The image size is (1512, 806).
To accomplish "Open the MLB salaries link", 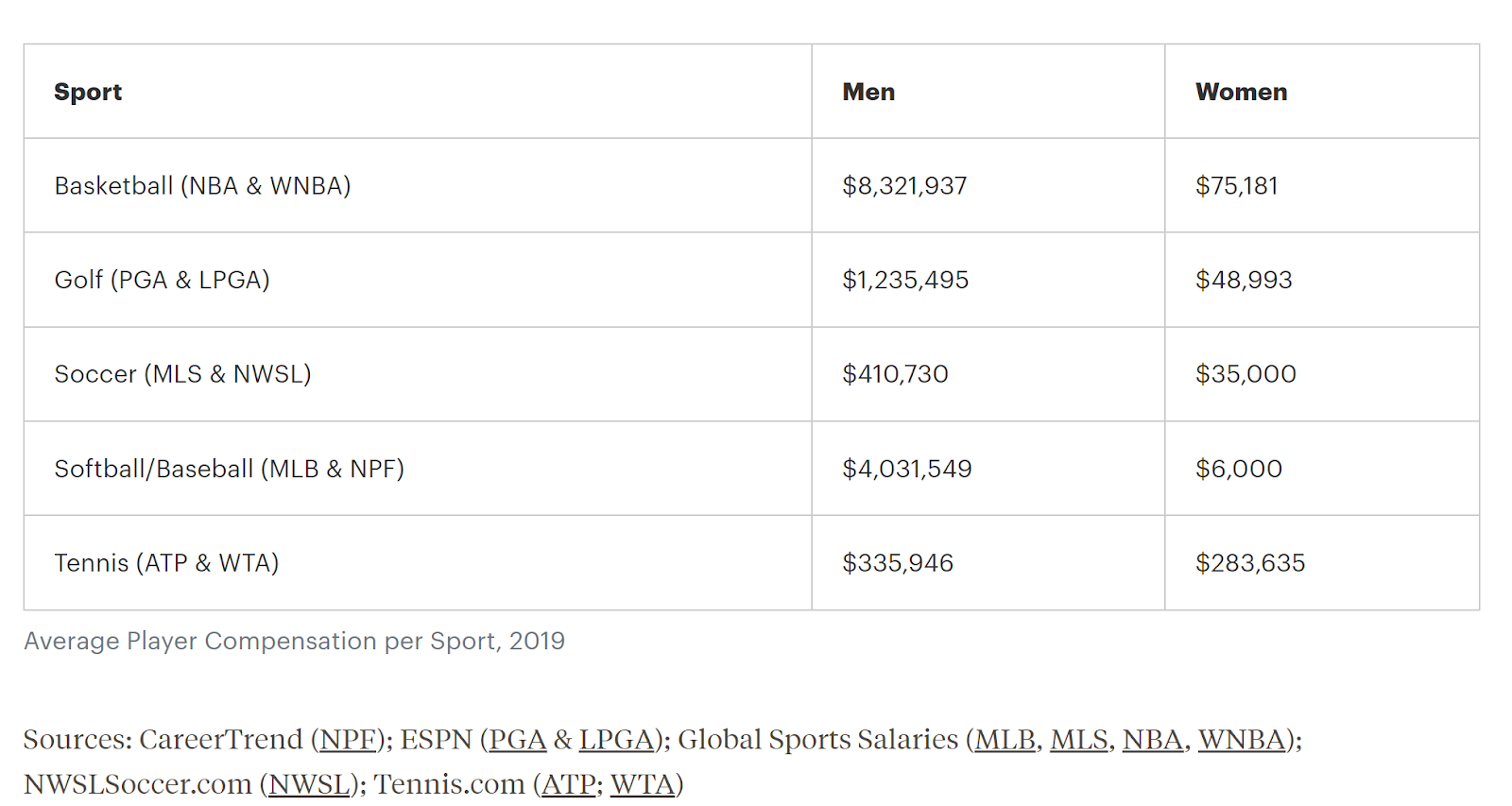I will pos(1005,740).
